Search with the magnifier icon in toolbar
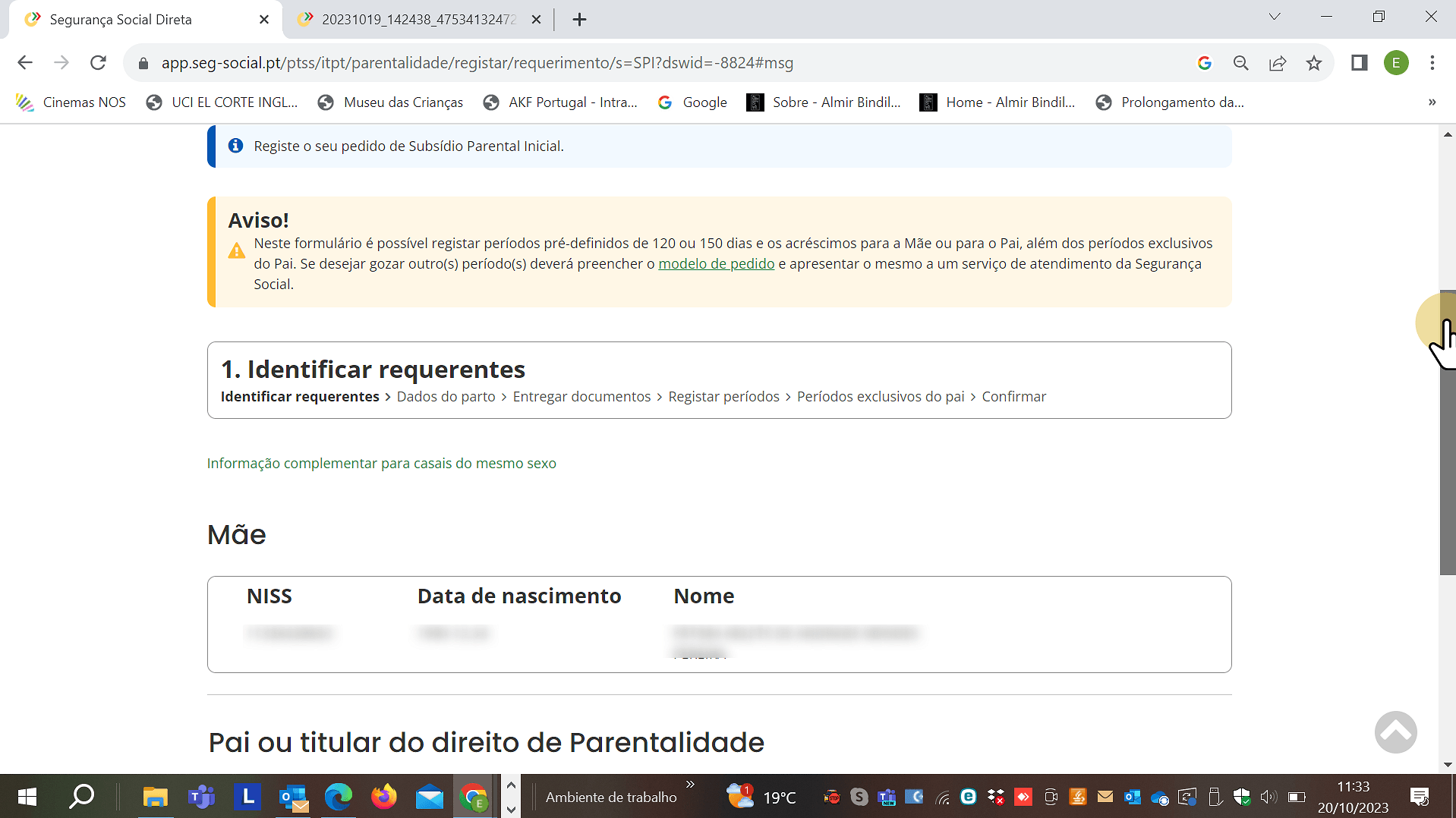Screen dimensions: 1456x818 point(1241,63)
